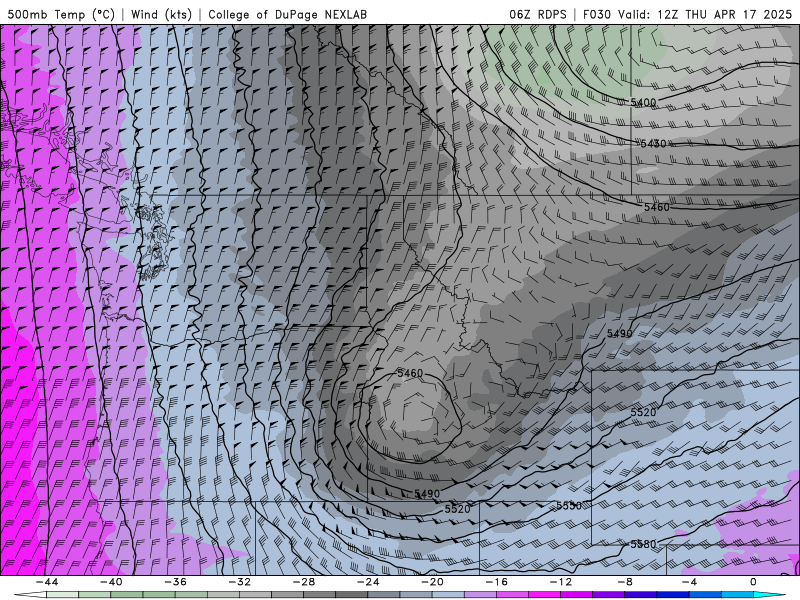Click 5490 label directly left of 5520 label

click(x=427, y=494)
